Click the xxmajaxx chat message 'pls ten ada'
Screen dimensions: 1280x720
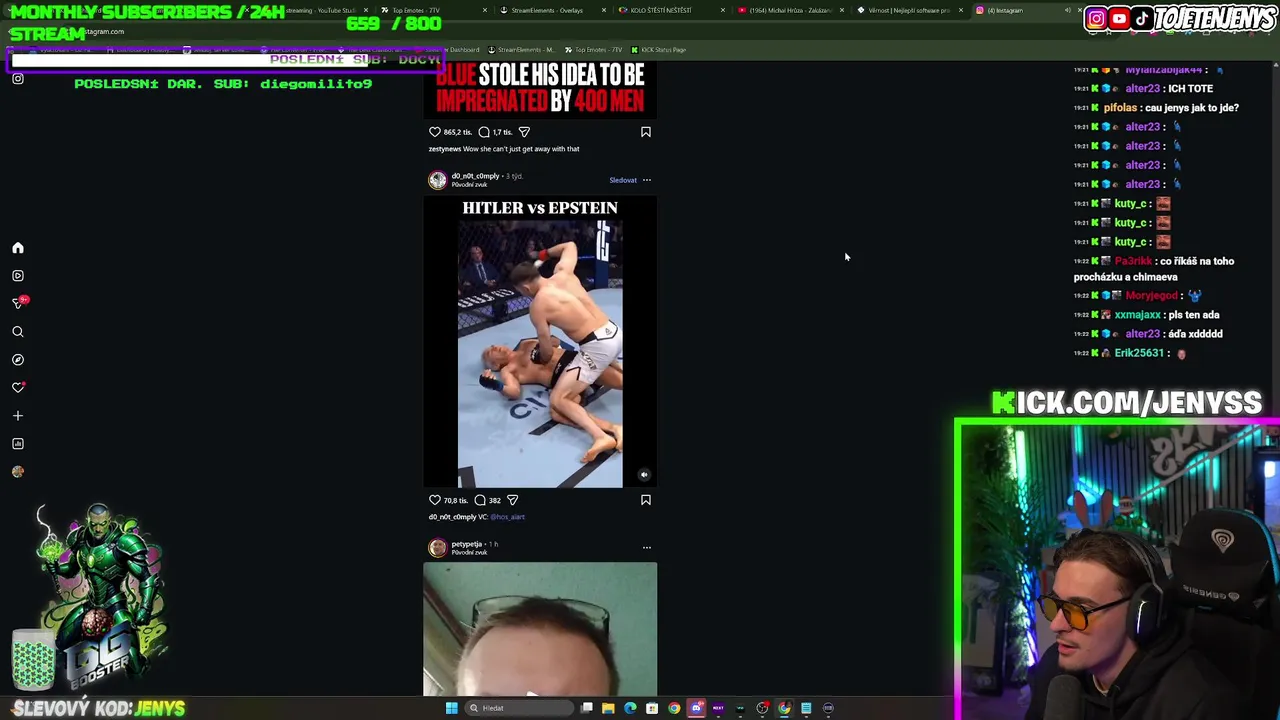click(1147, 315)
